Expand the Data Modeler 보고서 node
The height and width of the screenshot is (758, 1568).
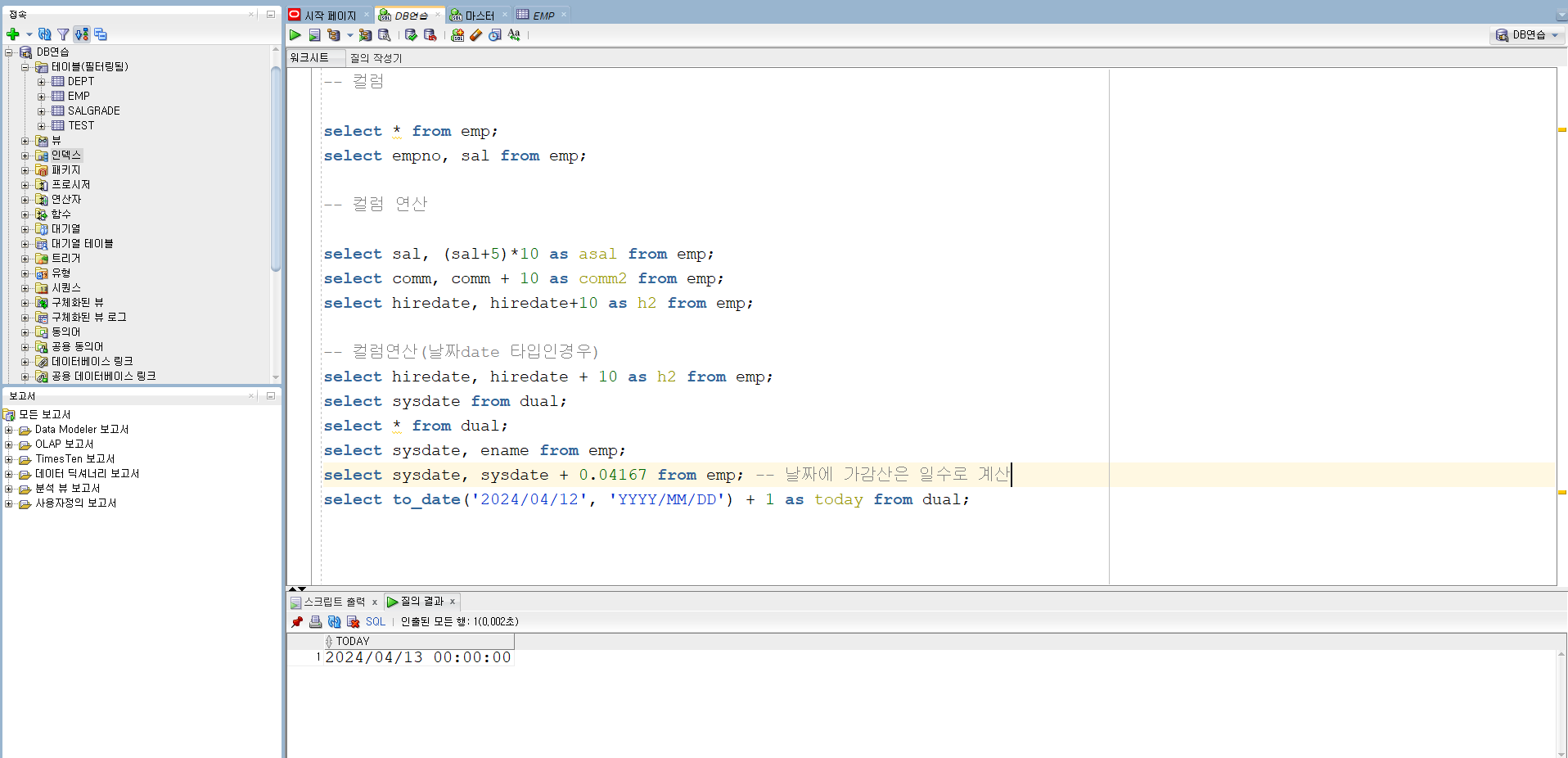click(9, 430)
